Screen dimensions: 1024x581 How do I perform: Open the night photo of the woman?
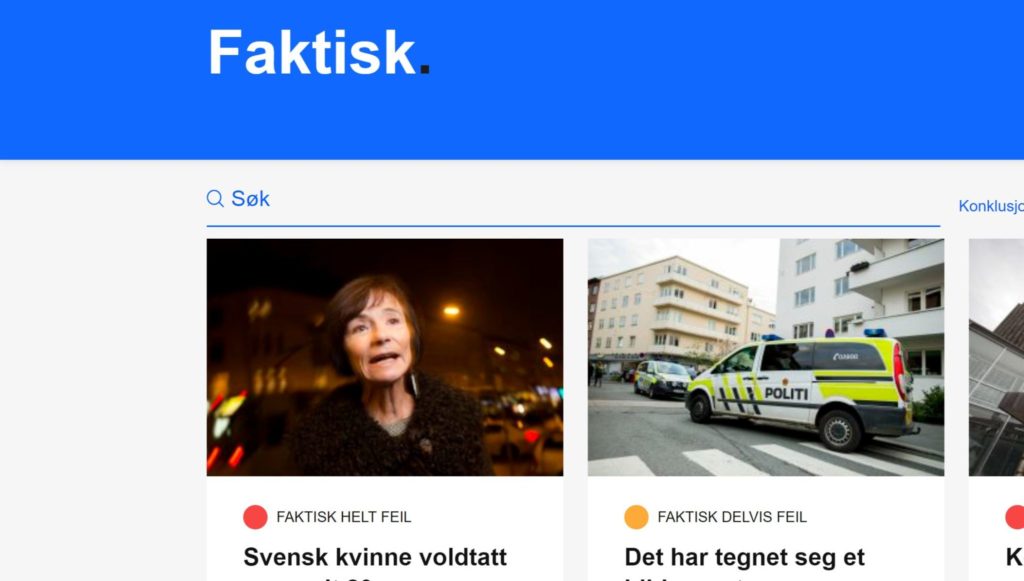385,357
